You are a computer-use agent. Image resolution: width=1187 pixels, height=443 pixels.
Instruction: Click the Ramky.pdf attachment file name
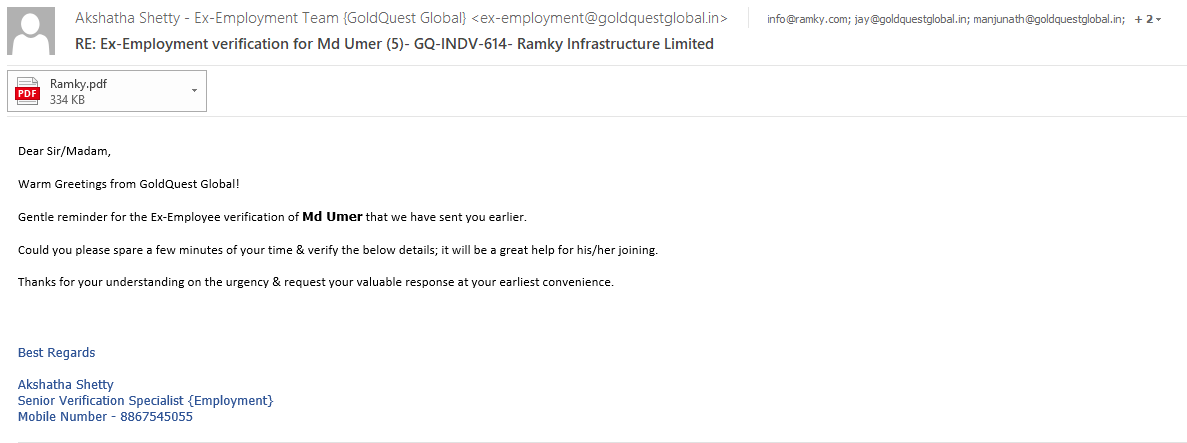click(78, 84)
